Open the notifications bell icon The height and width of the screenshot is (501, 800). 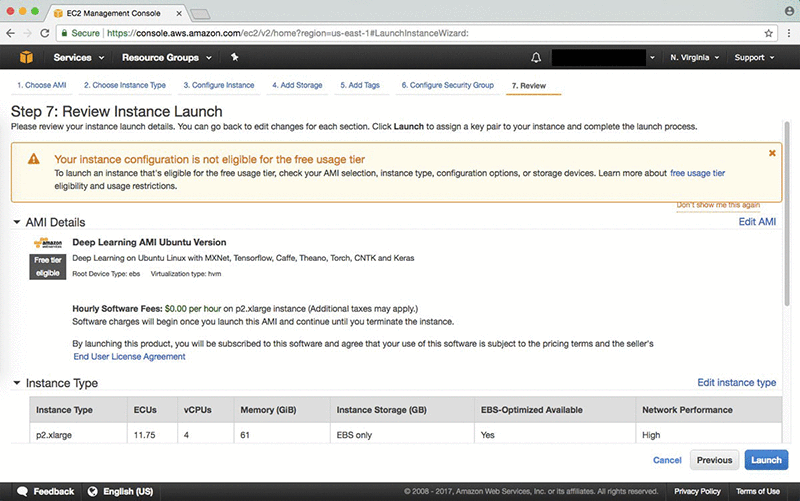536,58
